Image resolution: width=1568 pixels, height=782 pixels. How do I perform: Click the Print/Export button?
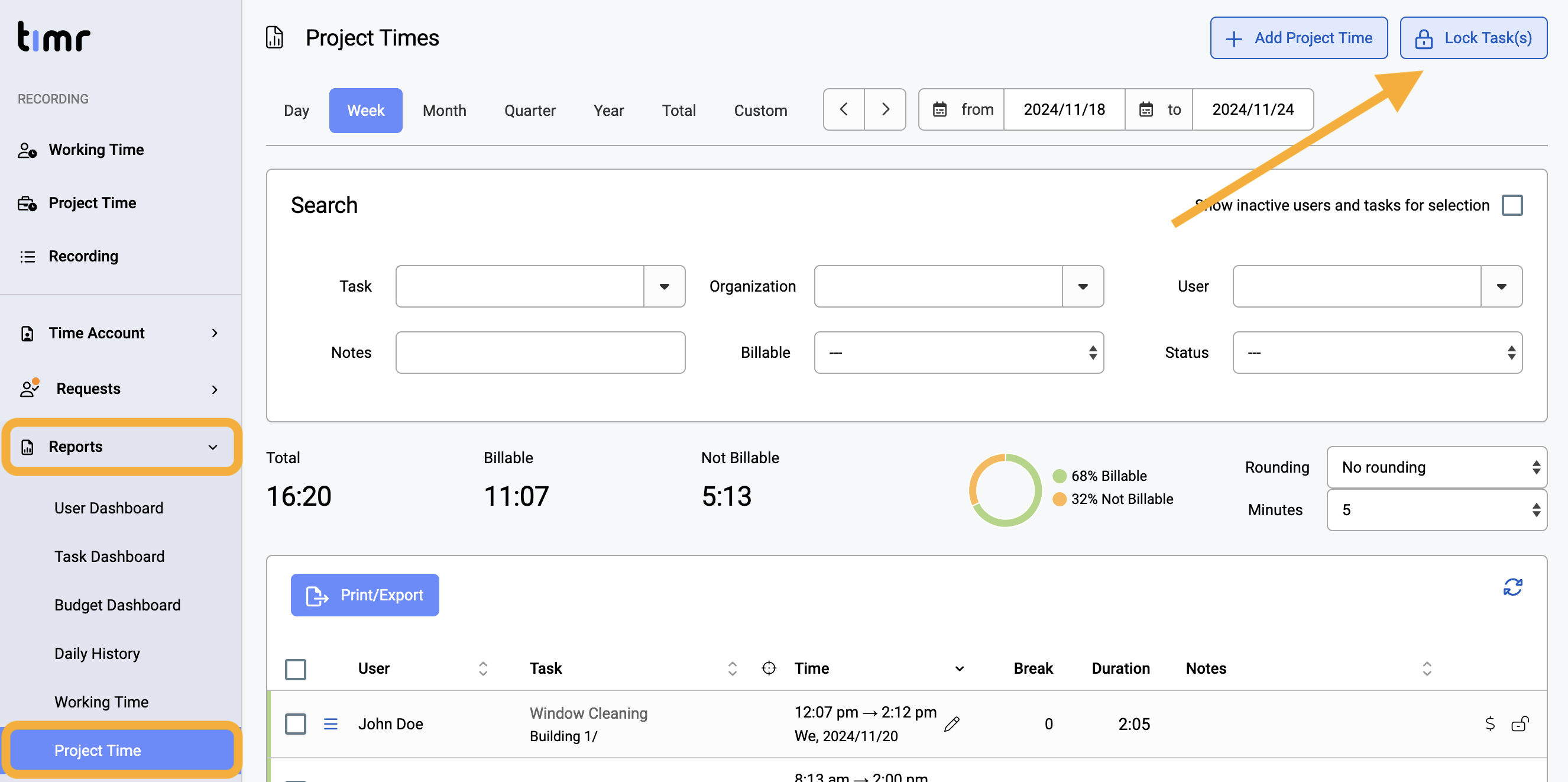(x=365, y=595)
